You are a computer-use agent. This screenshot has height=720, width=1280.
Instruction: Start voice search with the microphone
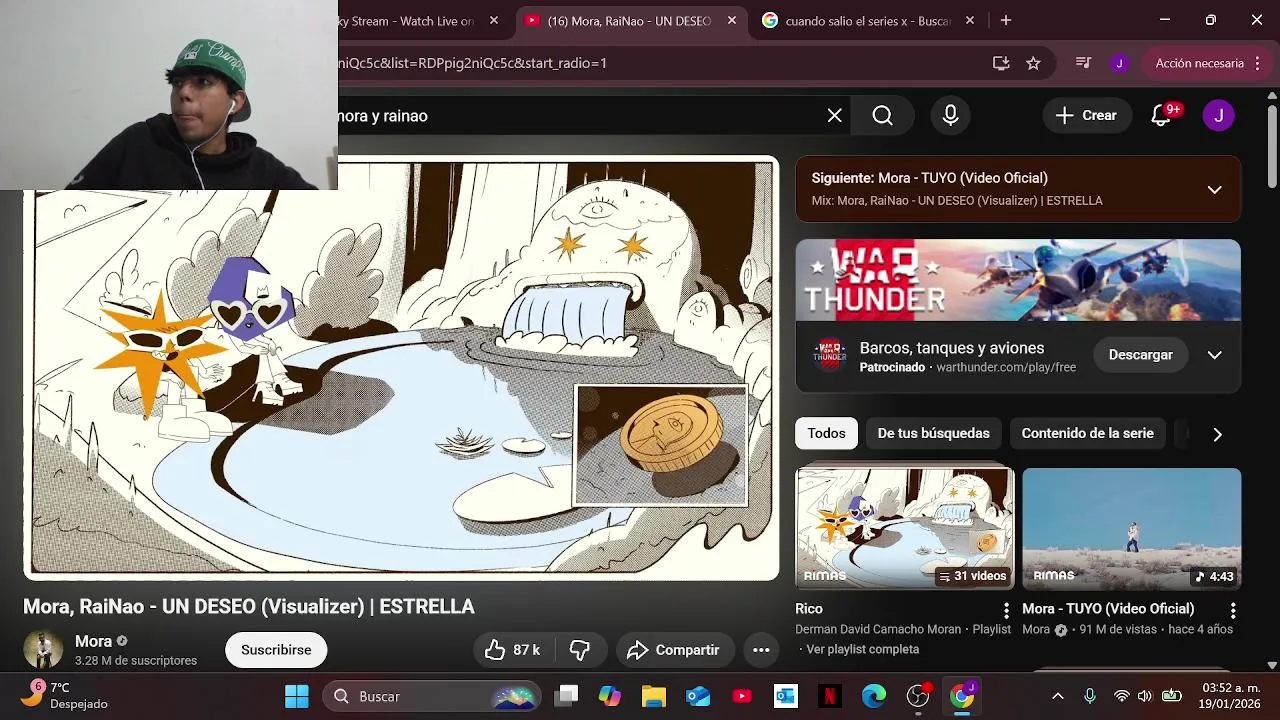(951, 116)
